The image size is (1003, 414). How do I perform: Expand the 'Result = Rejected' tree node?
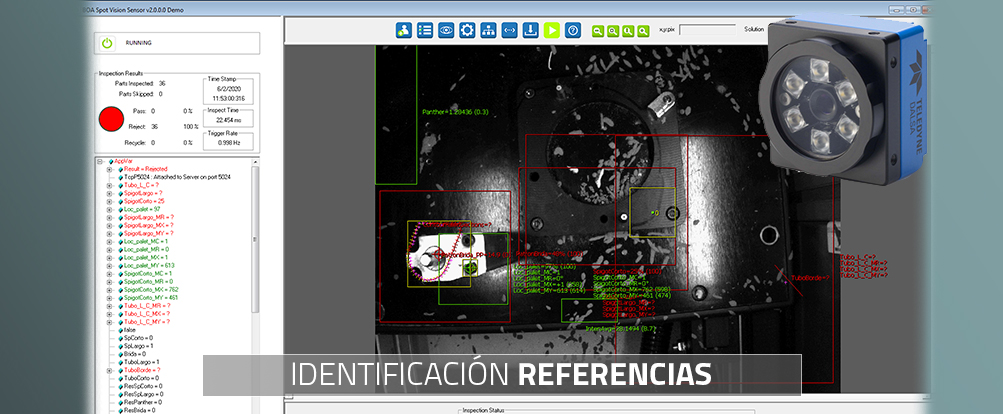tap(108, 169)
